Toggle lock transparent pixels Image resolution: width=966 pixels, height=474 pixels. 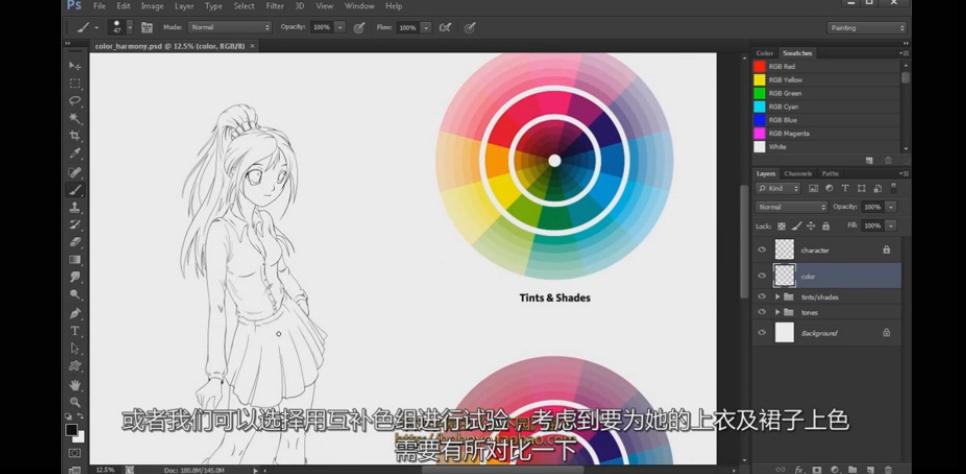[782, 226]
